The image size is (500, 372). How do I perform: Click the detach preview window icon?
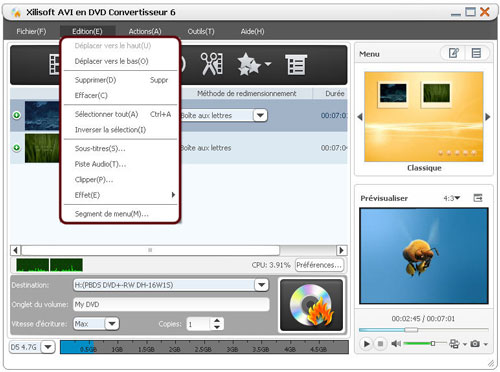coord(478,198)
